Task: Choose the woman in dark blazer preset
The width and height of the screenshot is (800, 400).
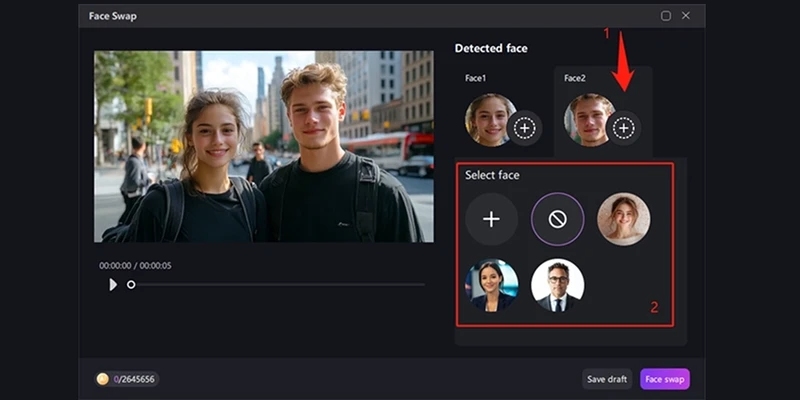Action: tap(491, 285)
